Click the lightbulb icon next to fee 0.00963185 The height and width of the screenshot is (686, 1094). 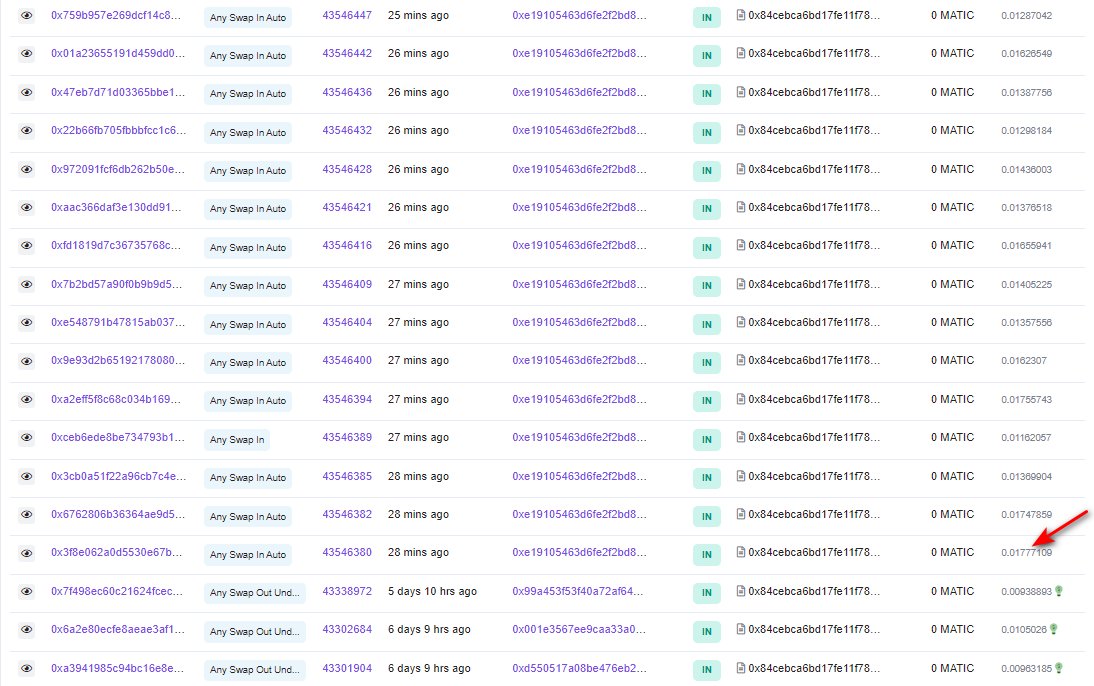point(1058,668)
